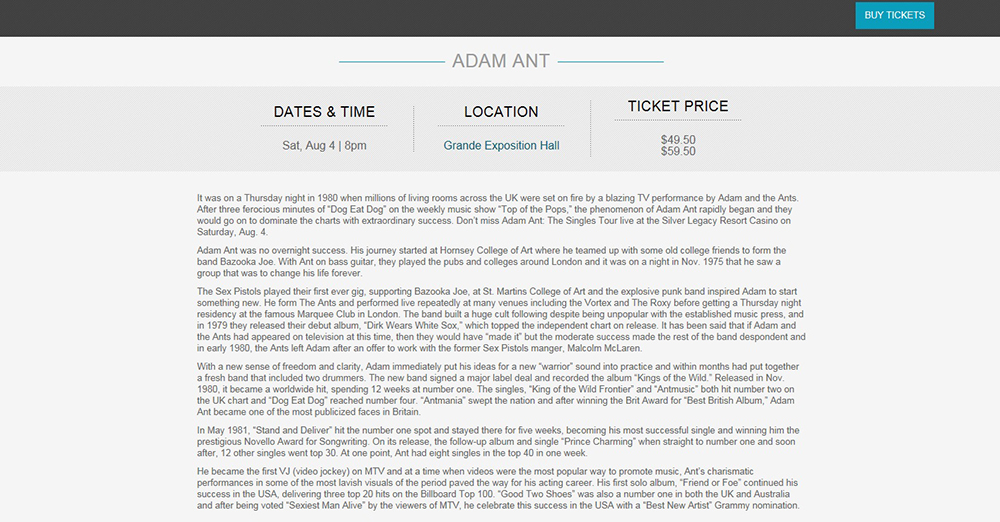Click the Location heading

[x=501, y=112]
